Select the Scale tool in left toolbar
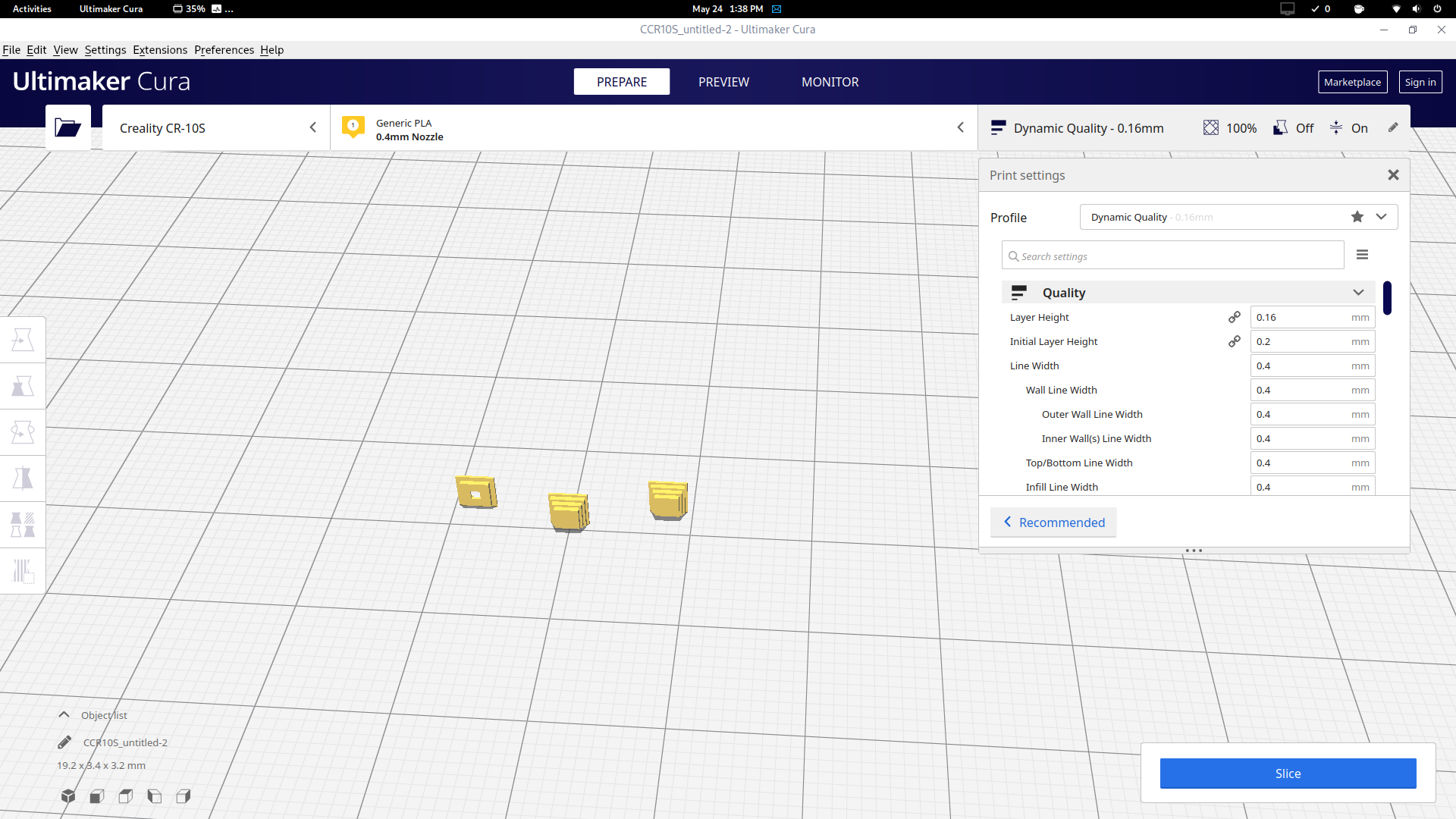This screenshot has width=1456, height=819. (x=23, y=386)
